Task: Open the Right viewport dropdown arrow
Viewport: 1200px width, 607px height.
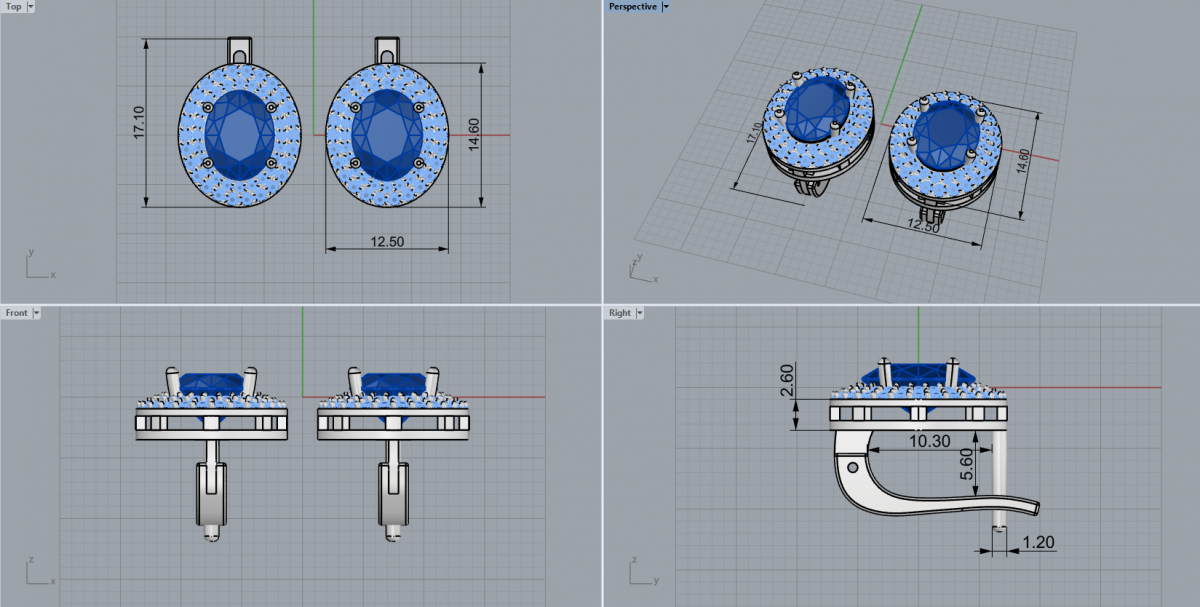Action: [x=639, y=313]
